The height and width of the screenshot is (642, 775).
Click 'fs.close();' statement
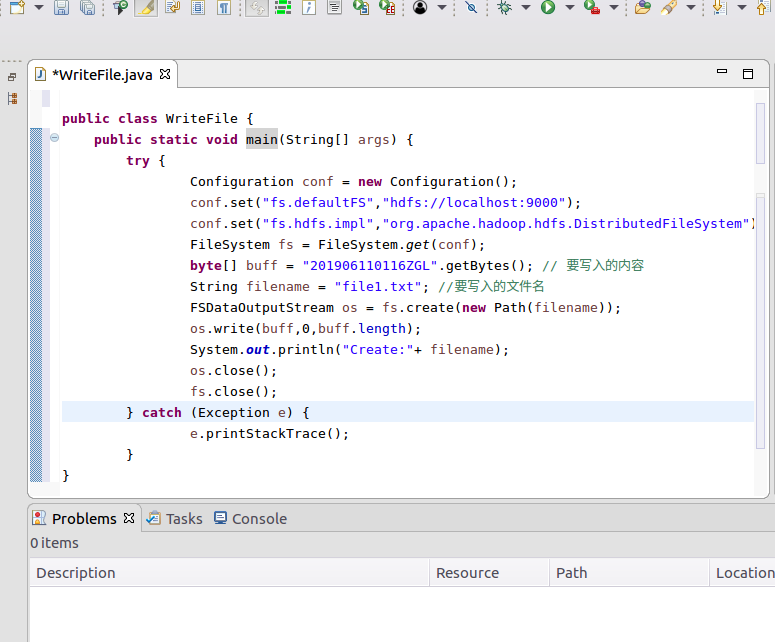(x=233, y=391)
